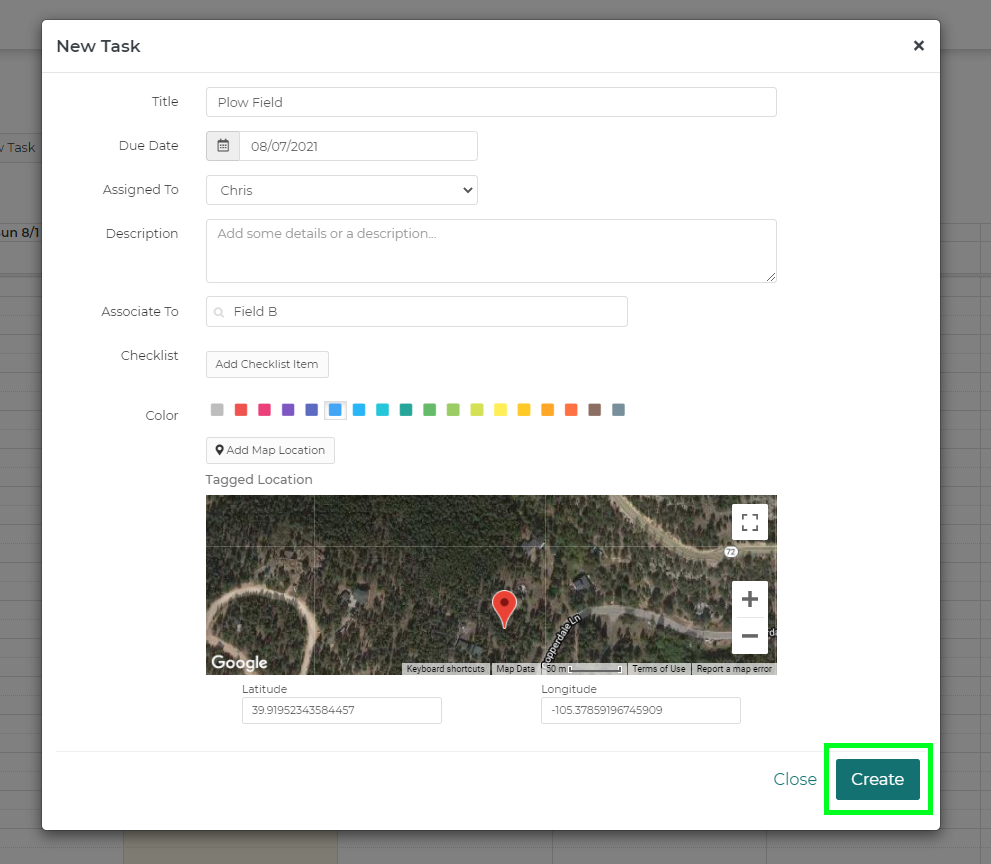Select the teal color swatch
Image resolution: width=991 pixels, height=864 pixels.
click(406, 410)
